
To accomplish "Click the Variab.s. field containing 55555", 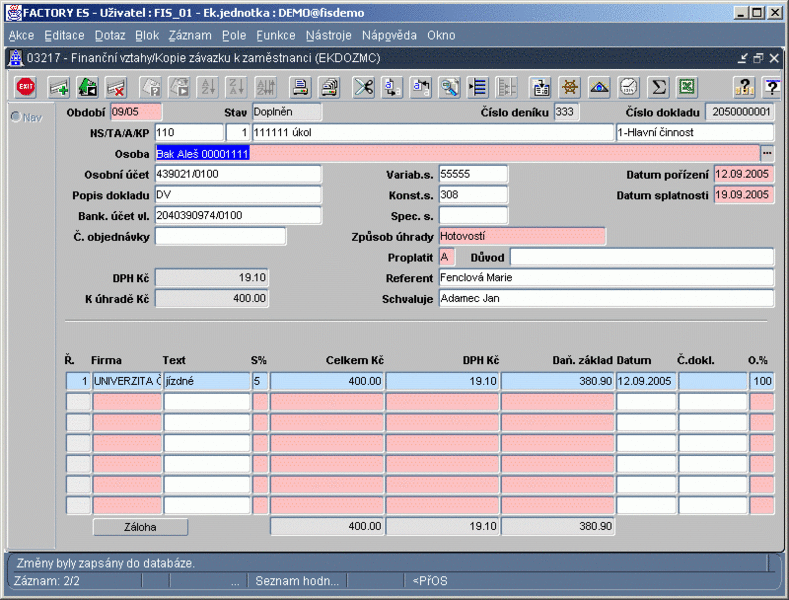I will pyautogui.click(x=473, y=174).
